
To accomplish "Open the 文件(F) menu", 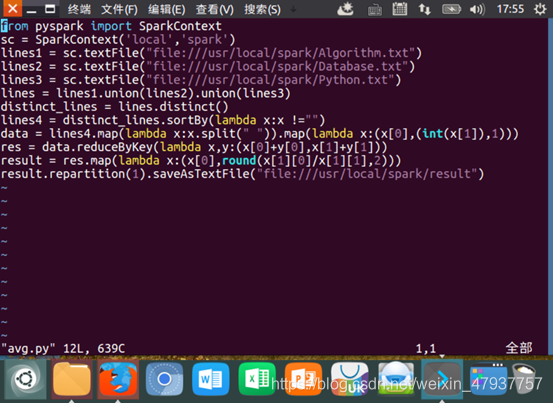I will pos(119,9).
